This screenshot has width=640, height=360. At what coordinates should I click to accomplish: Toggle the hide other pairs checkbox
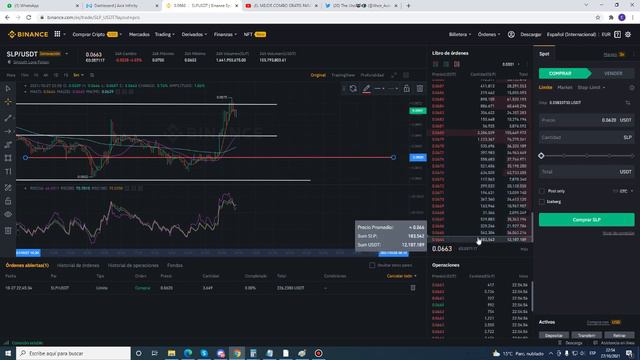[x=372, y=265]
